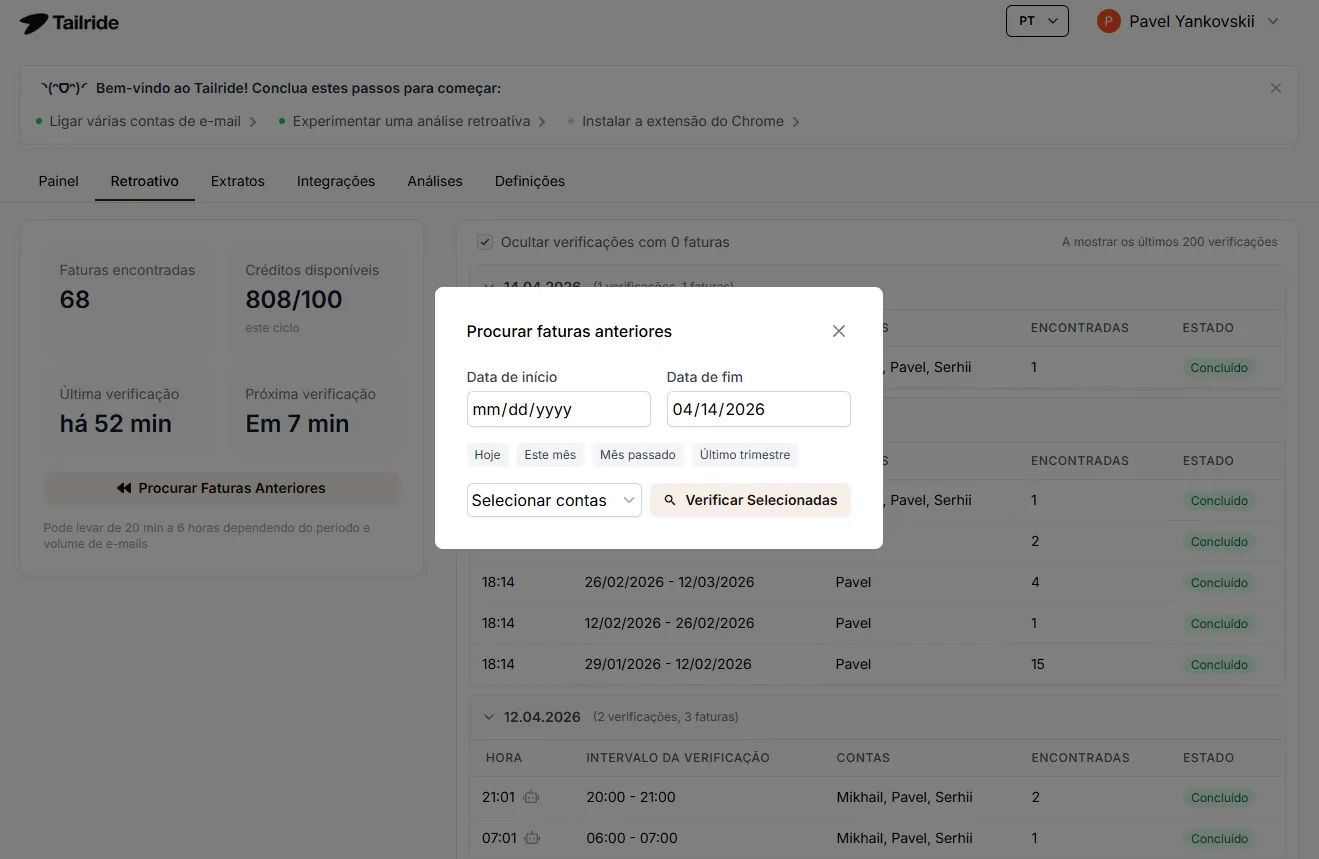
Task: Collapse the 12.04.2026 verification group
Action: [488, 717]
